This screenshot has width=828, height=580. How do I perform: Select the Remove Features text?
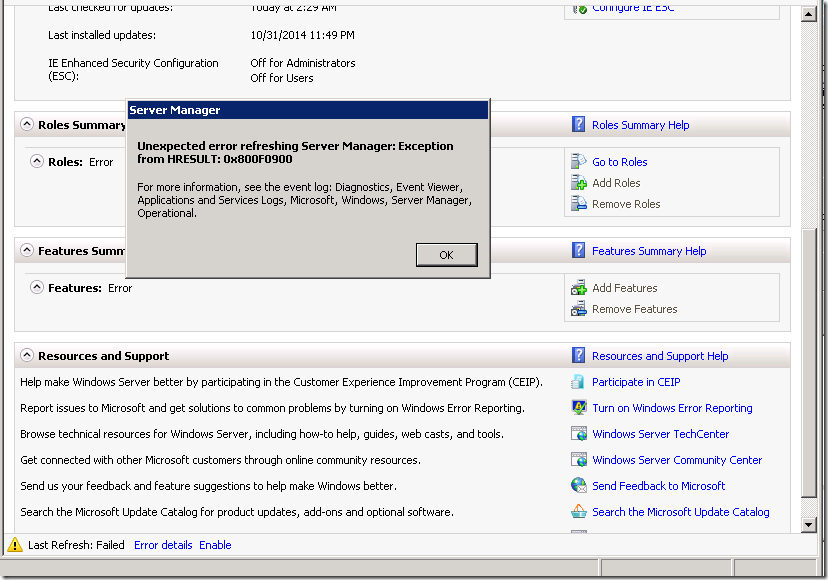point(635,310)
